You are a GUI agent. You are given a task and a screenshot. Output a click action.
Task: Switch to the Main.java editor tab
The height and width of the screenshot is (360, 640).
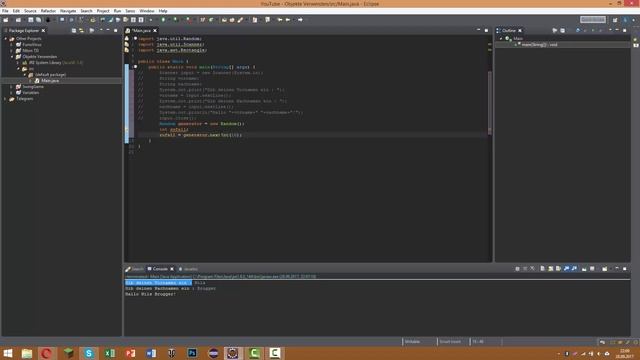tap(141, 31)
